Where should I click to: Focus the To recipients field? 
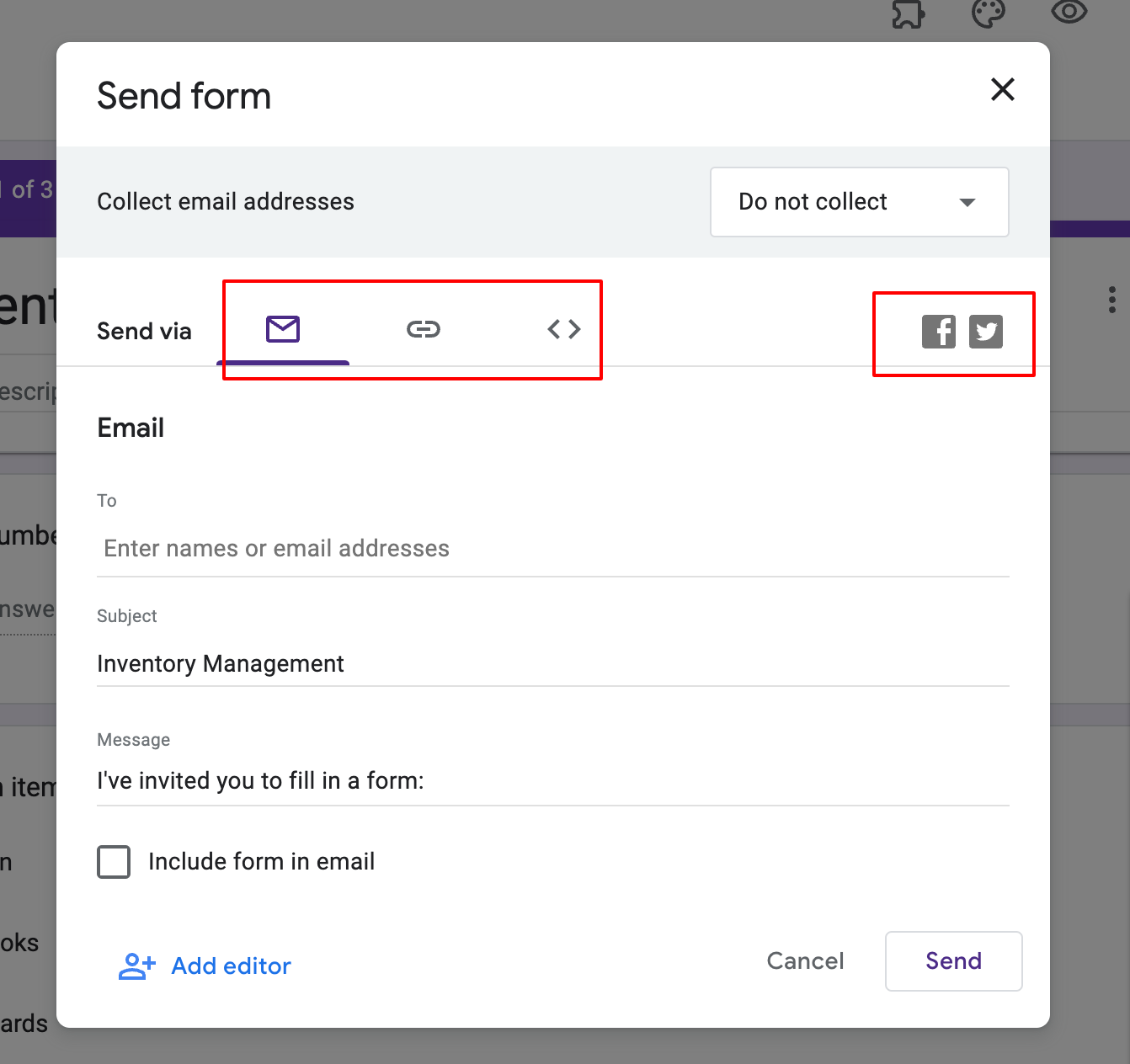pos(552,548)
